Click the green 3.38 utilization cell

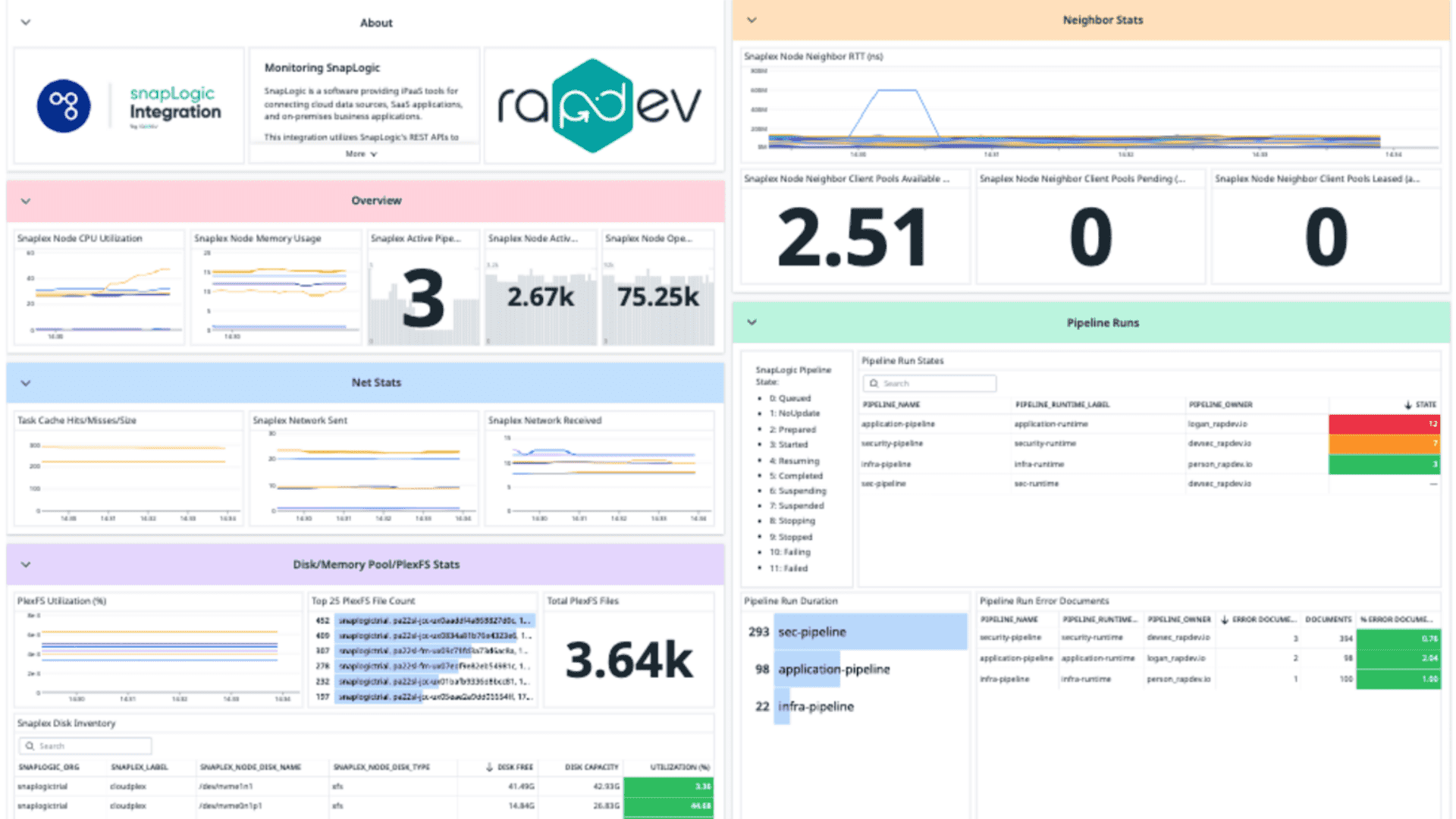668,786
